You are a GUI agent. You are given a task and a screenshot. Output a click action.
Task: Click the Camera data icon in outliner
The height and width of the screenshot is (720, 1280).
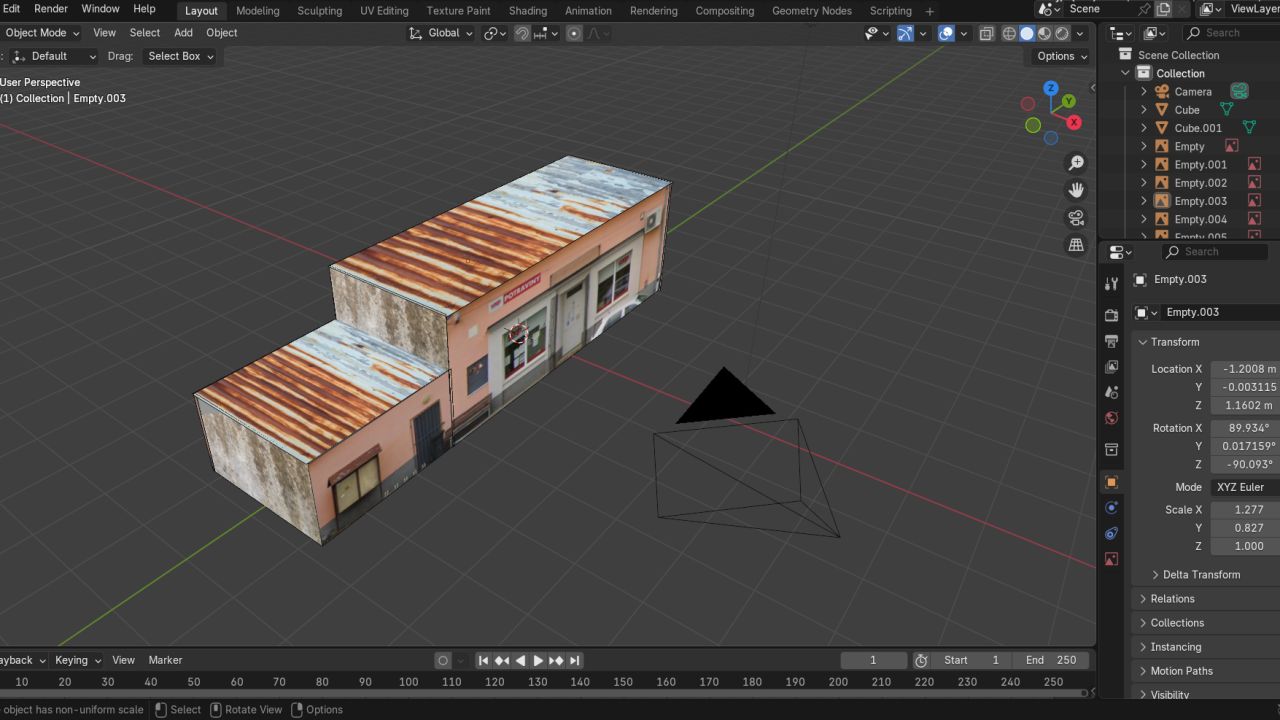[1239, 91]
